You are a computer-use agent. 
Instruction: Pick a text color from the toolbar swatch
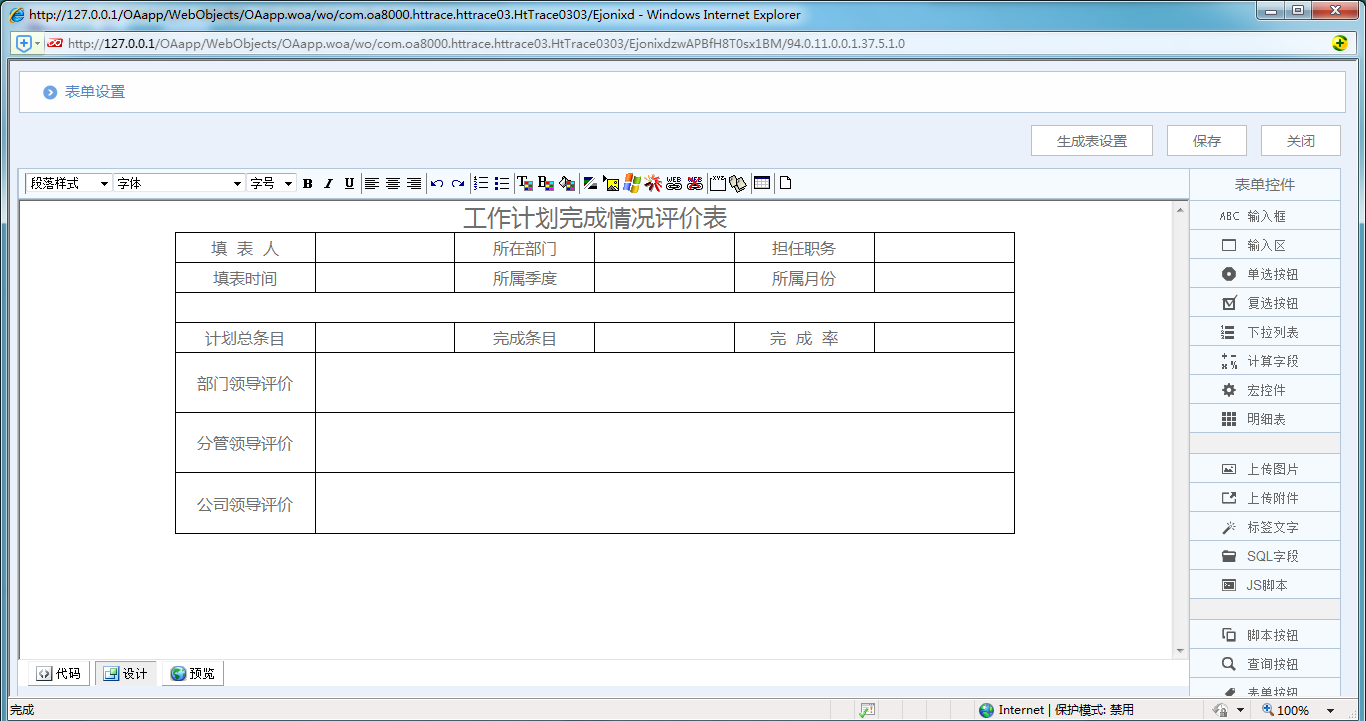click(524, 183)
